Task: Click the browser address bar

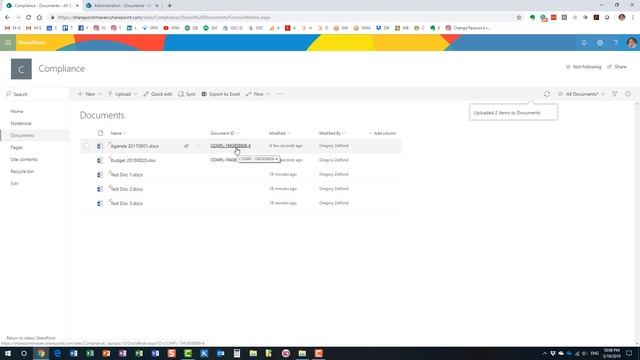Action: [x=282, y=18]
